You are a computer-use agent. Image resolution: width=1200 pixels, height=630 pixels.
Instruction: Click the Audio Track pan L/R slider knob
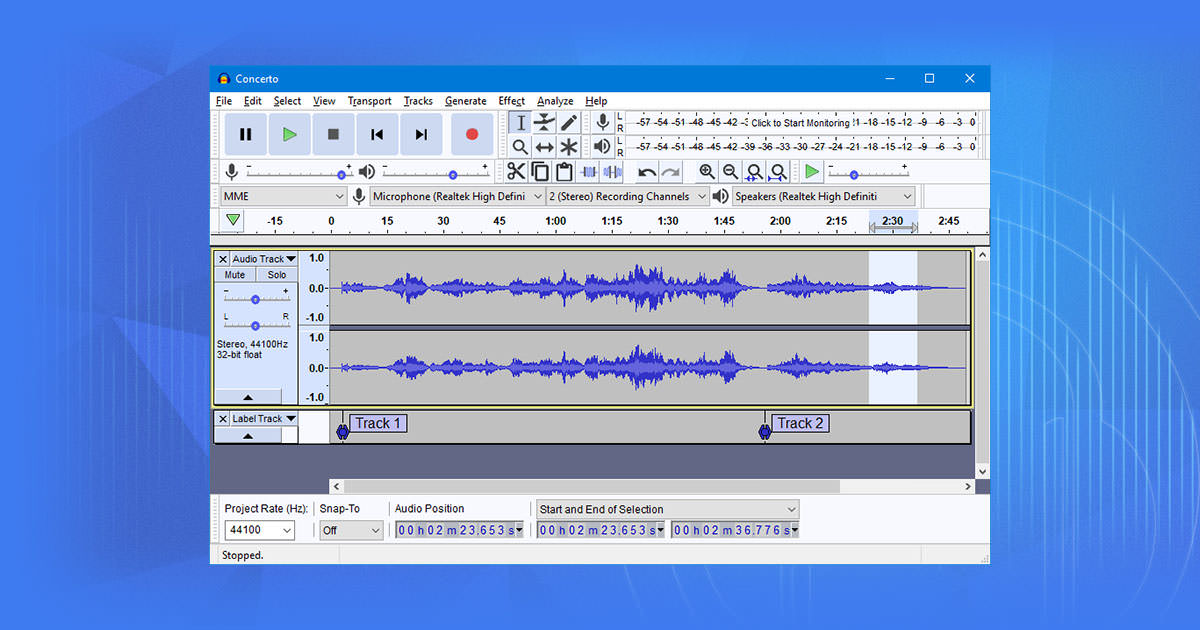pyautogui.click(x=256, y=325)
